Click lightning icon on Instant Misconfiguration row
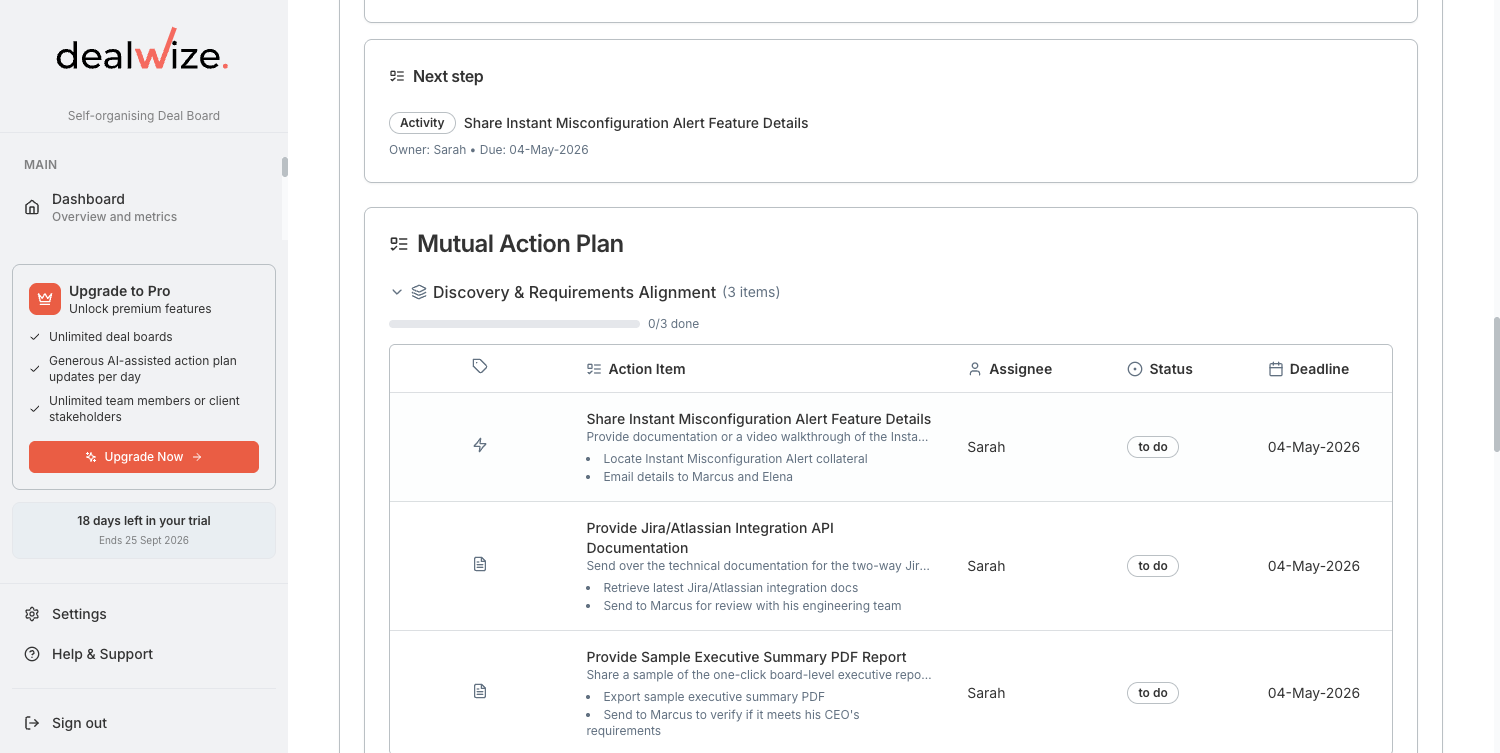The width and height of the screenshot is (1500, 753). [x=480, y=445]
